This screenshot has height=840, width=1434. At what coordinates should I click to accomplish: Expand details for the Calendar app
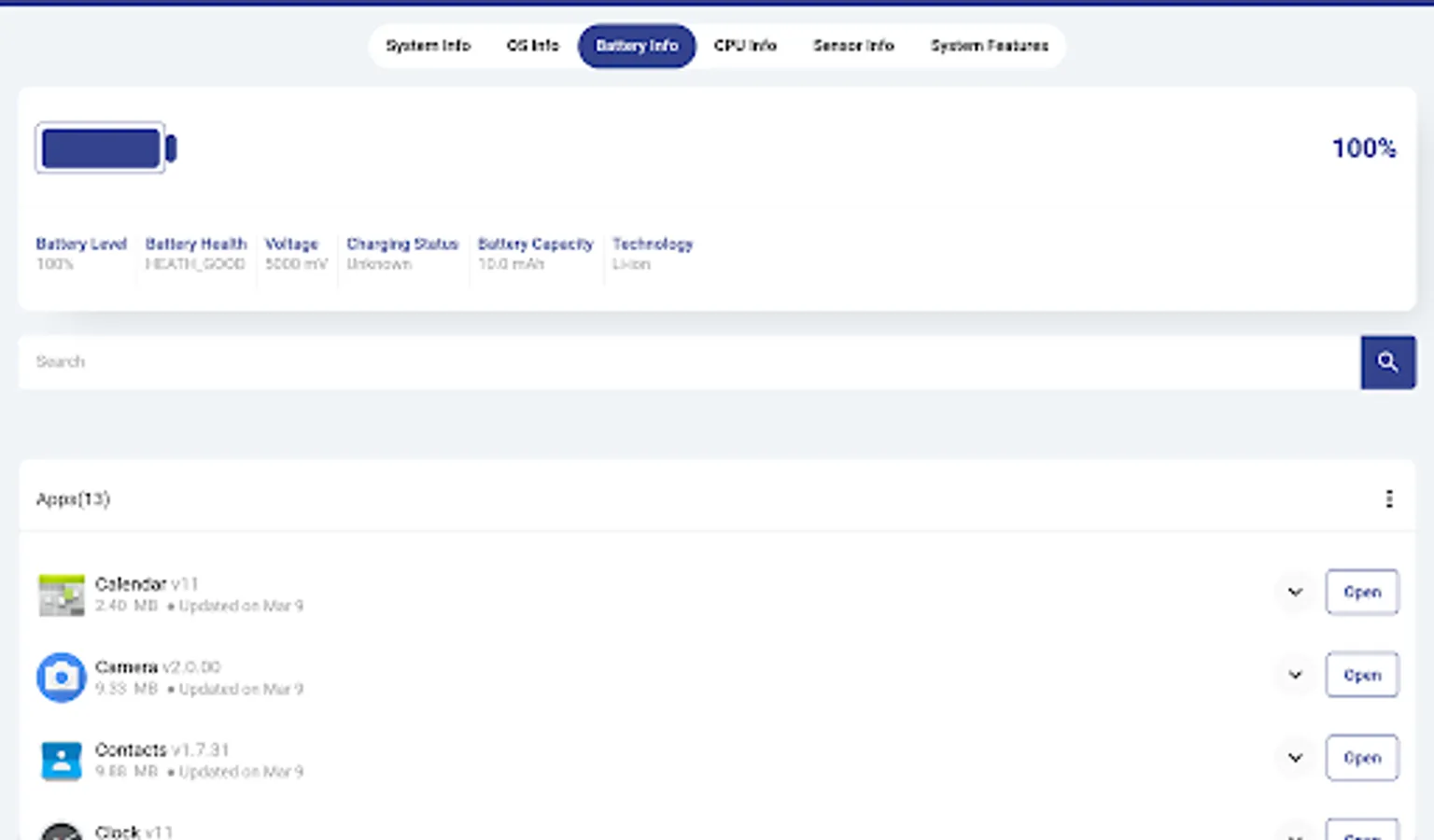pos(1294,592)
